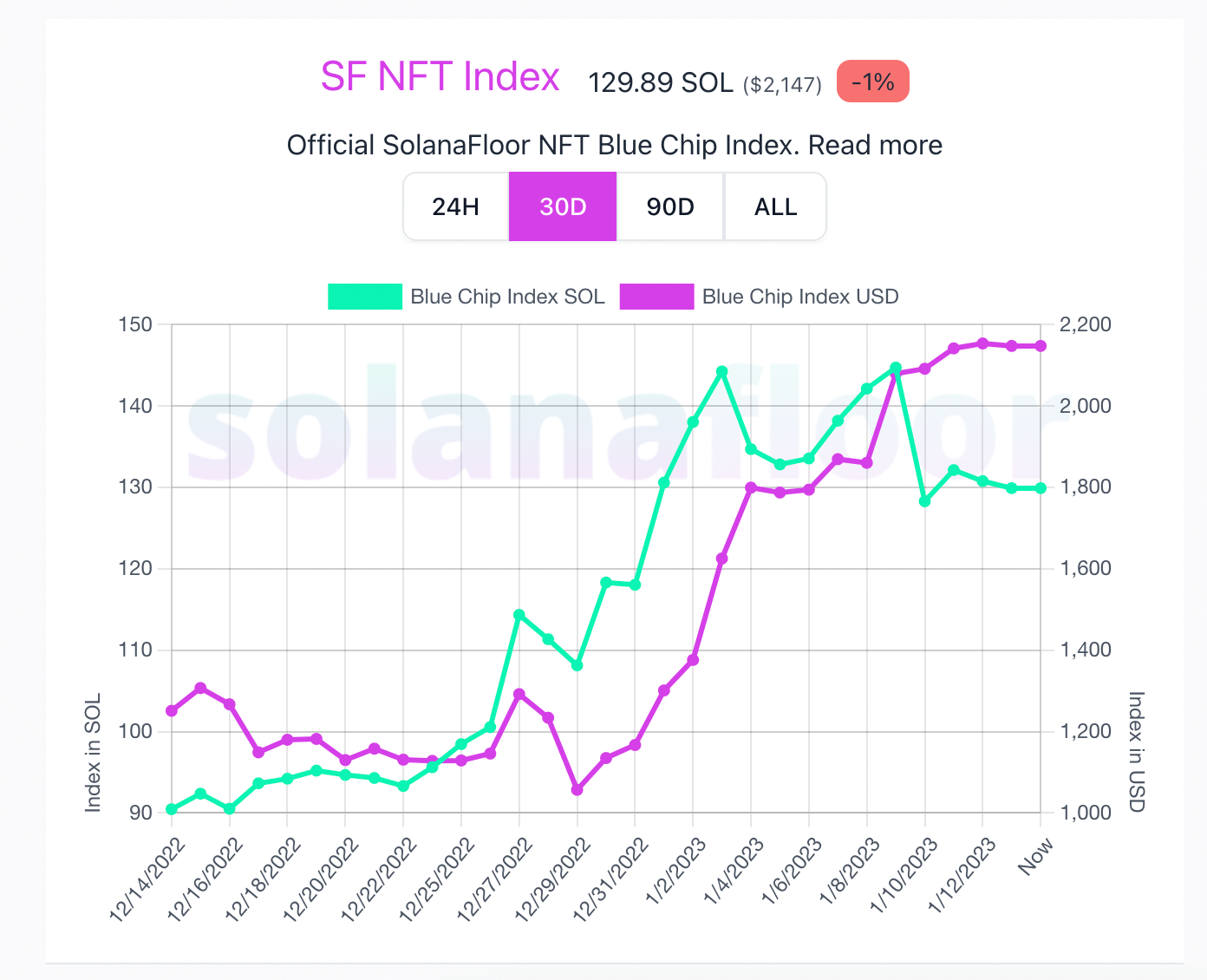Click the green SOL point at 12/27/2022
The image size is (1207, 980).
tap(519, 615)
